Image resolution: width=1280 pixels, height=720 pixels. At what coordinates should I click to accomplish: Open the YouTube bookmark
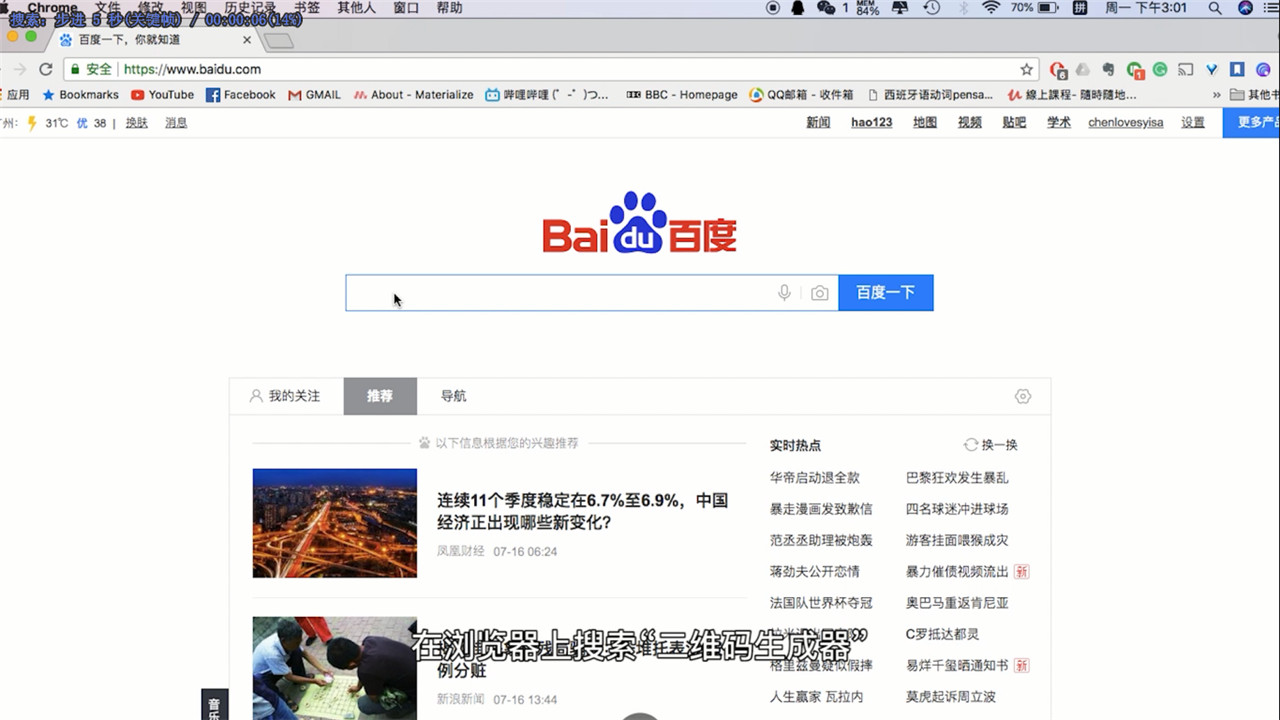point(162,95)
